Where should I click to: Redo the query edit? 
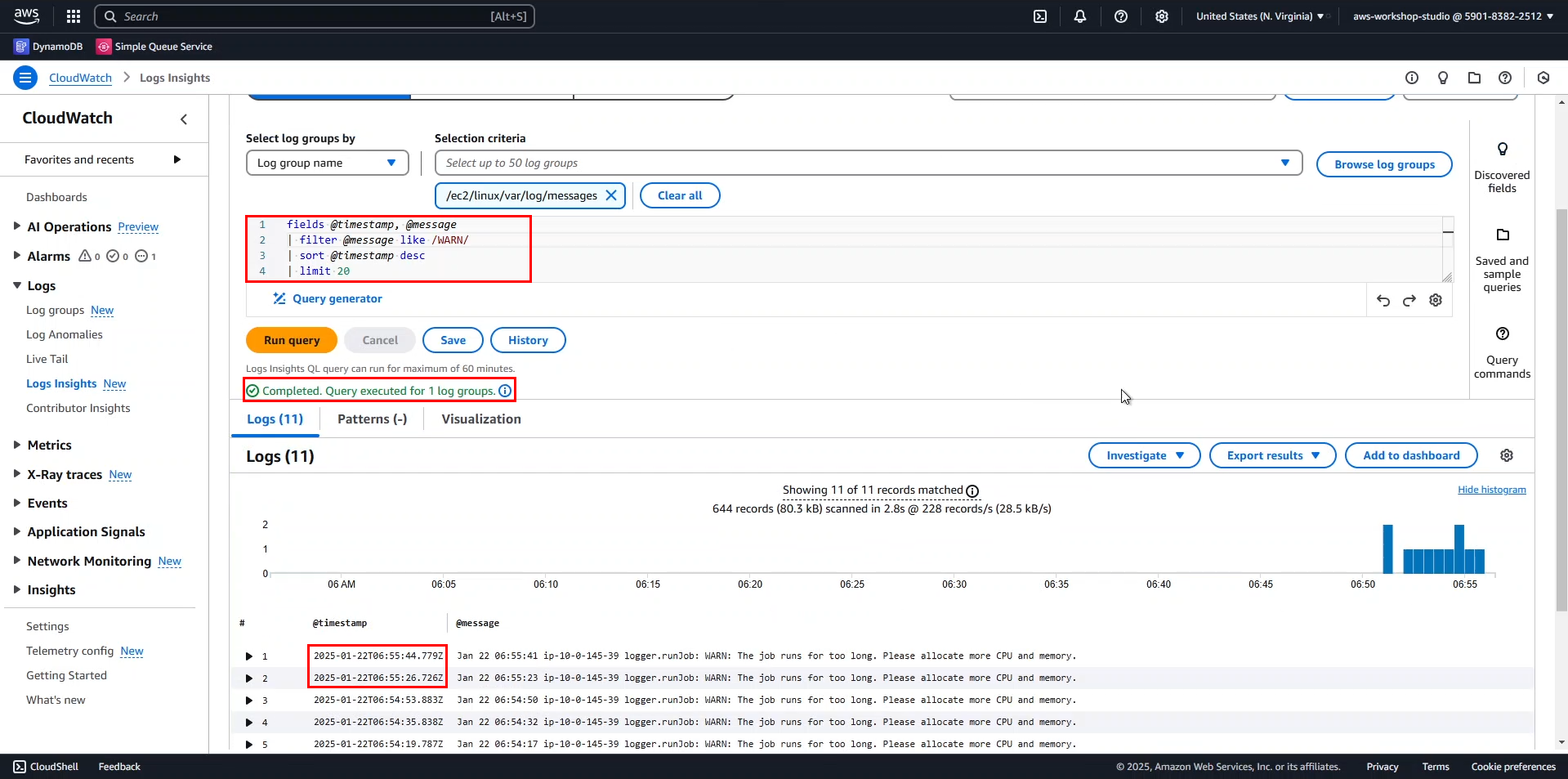(x=1409, y=300)
